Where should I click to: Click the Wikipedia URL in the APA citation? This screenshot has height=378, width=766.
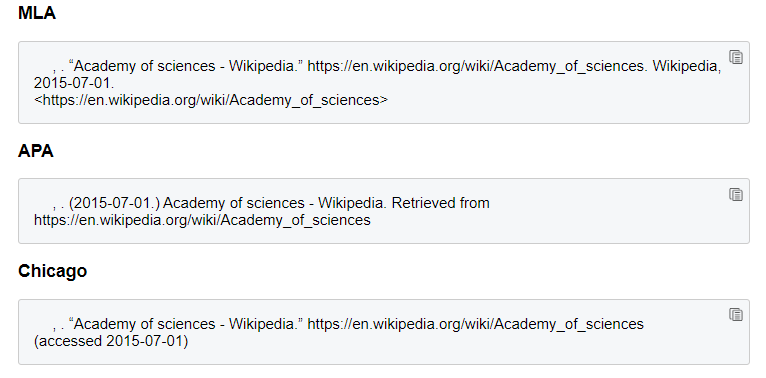[202, 220]
